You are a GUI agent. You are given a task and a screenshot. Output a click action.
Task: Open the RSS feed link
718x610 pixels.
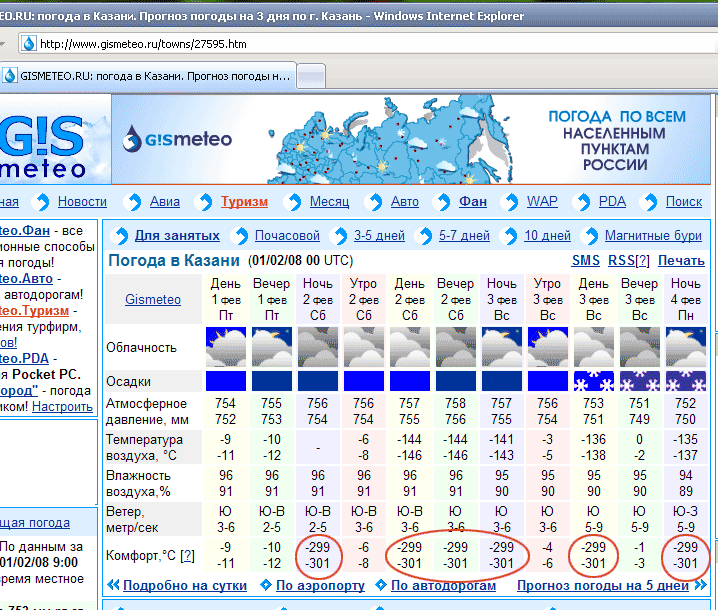coord(621,260)
